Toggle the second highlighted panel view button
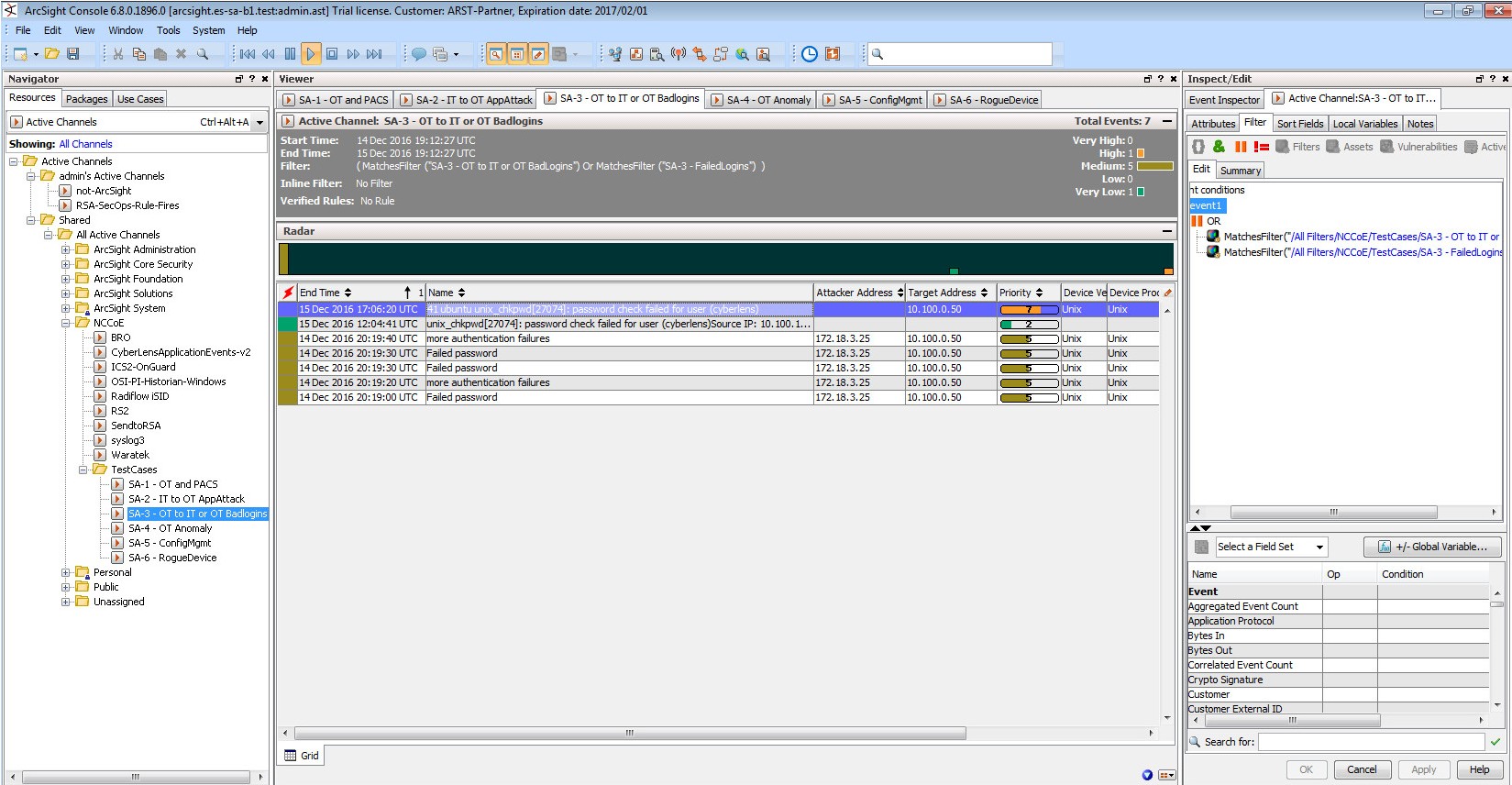The height and width of the screenshot is (785, 1512). [x=517, y=54]
